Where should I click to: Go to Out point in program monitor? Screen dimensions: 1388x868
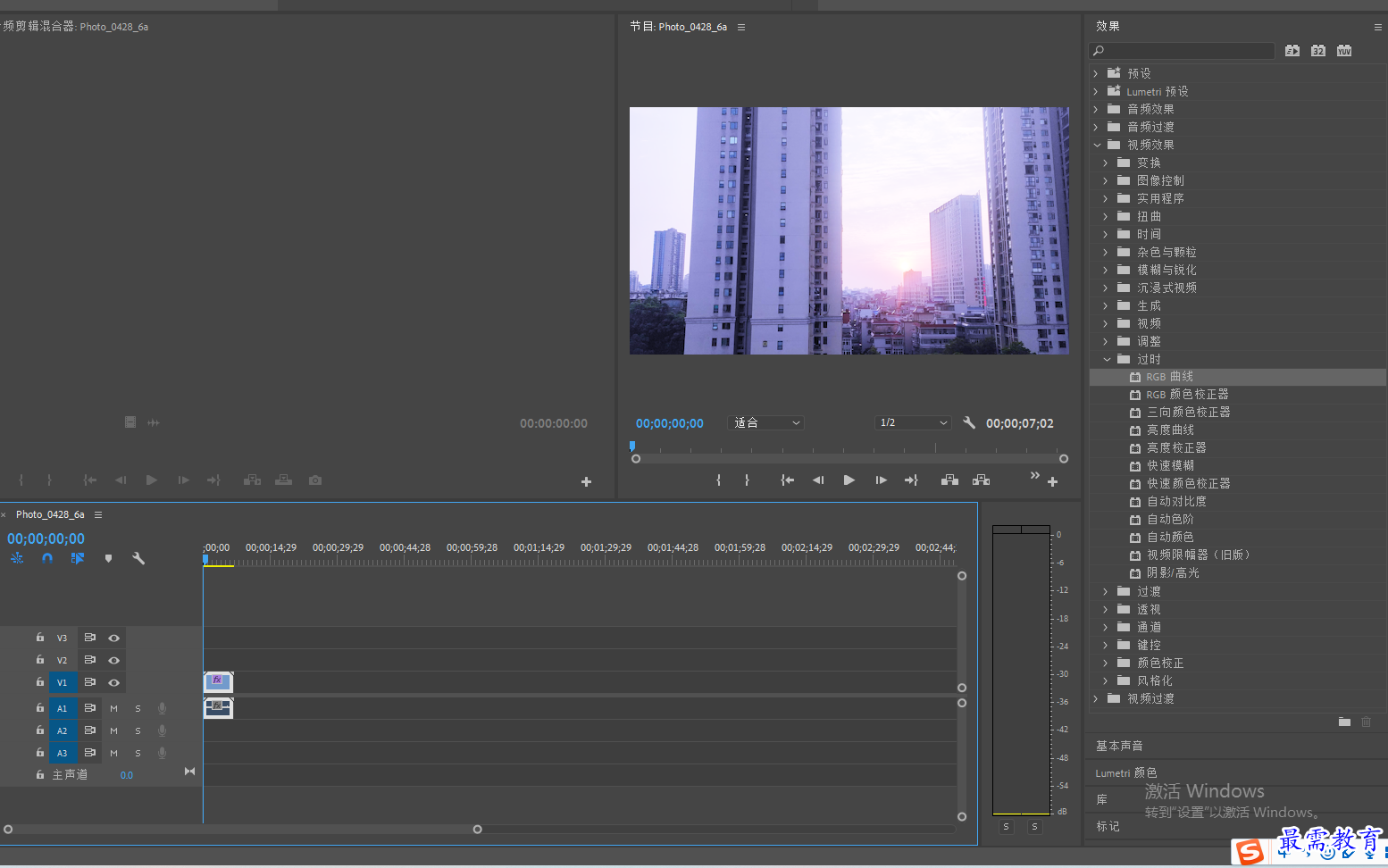(911, 480)
